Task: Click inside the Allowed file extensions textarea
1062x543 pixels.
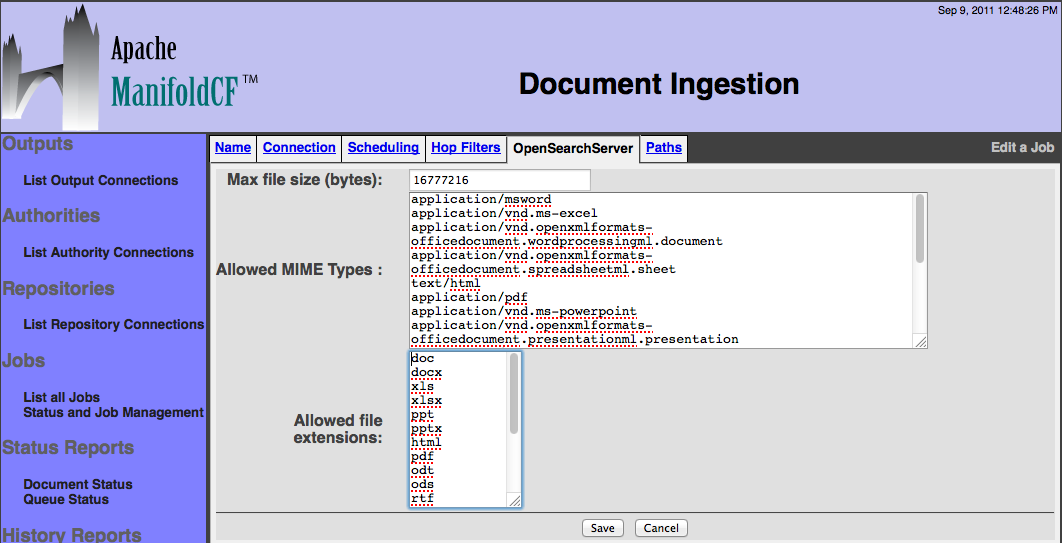Action: pos(458,430)
